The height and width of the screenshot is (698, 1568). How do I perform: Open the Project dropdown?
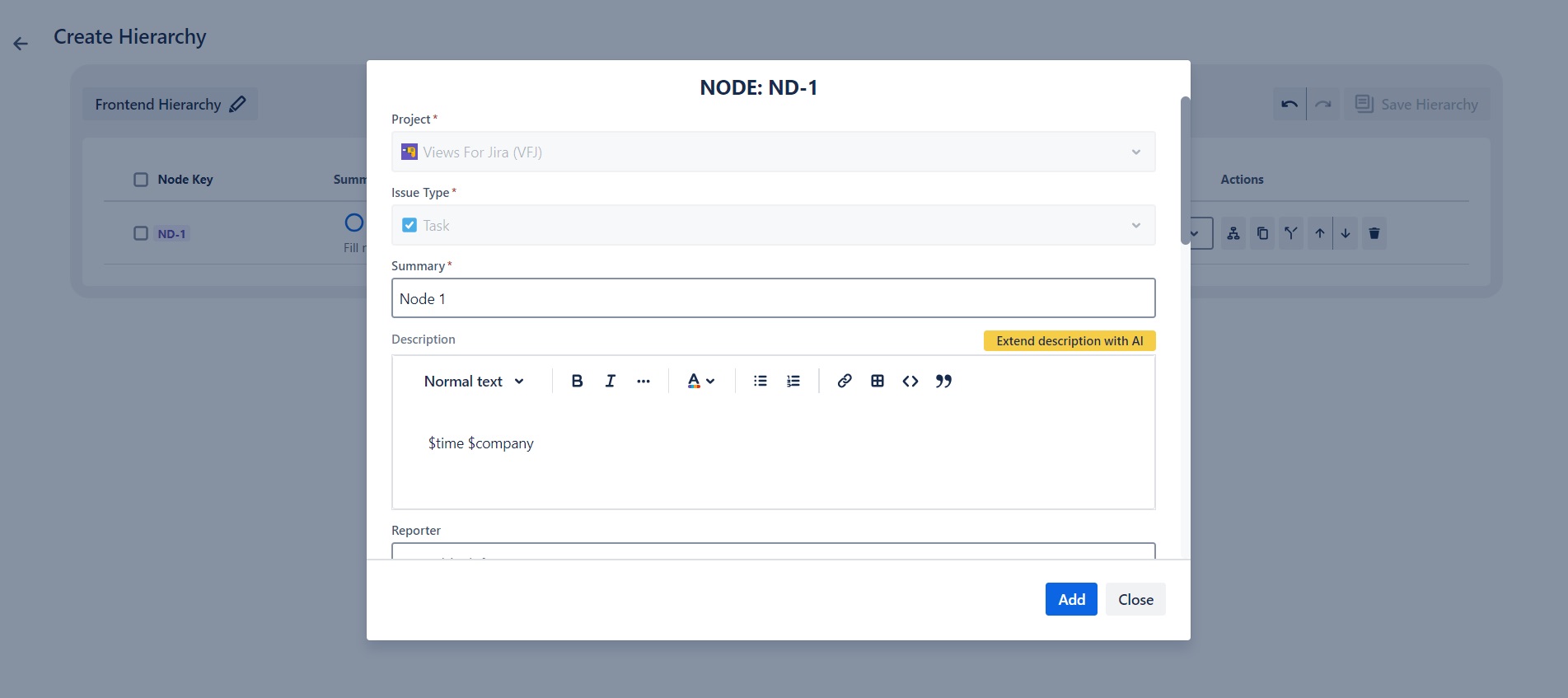click(772, 152)
